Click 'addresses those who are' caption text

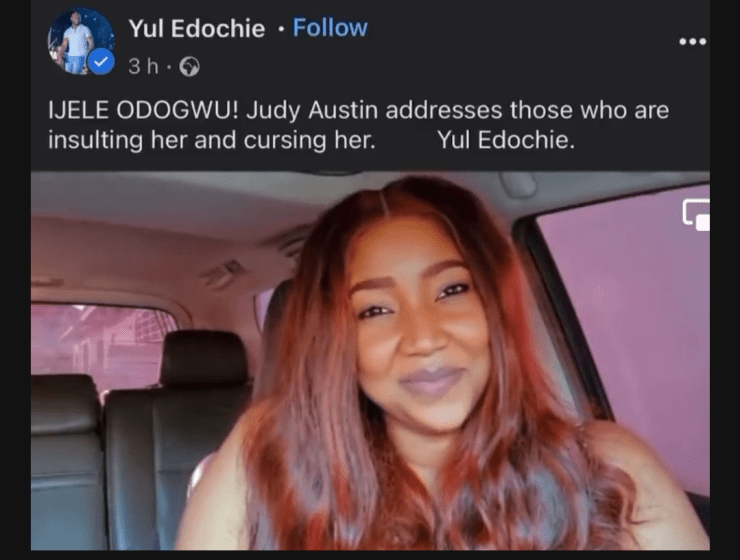(x=527, y=110)
